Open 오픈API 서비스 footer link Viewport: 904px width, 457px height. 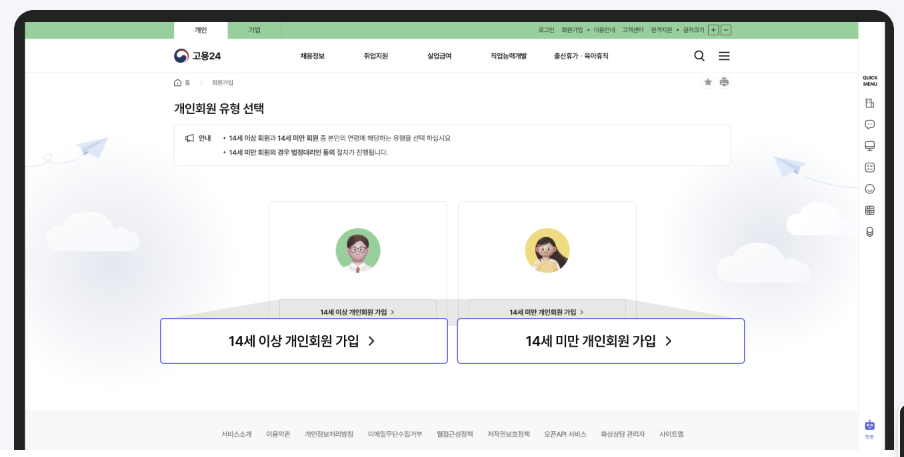[x=565, y=434]
